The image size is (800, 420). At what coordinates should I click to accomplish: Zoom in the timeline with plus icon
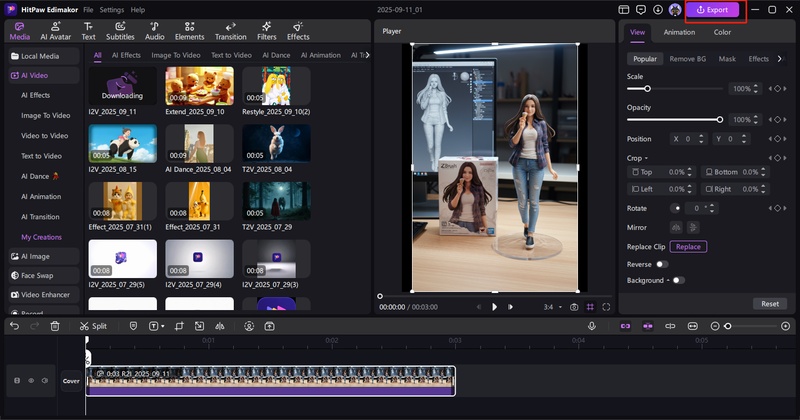786,326
